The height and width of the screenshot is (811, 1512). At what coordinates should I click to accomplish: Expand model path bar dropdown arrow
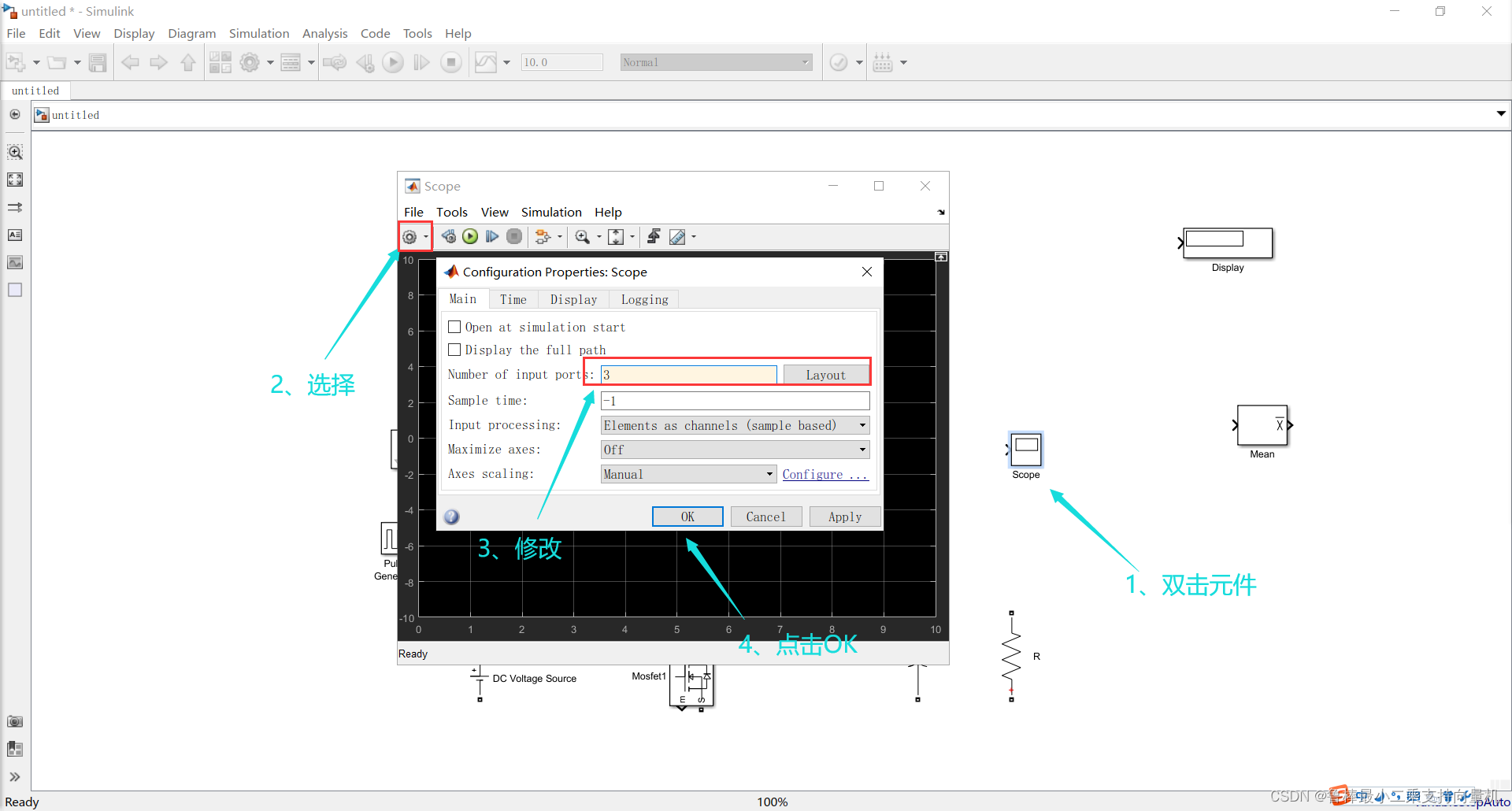1501,114
